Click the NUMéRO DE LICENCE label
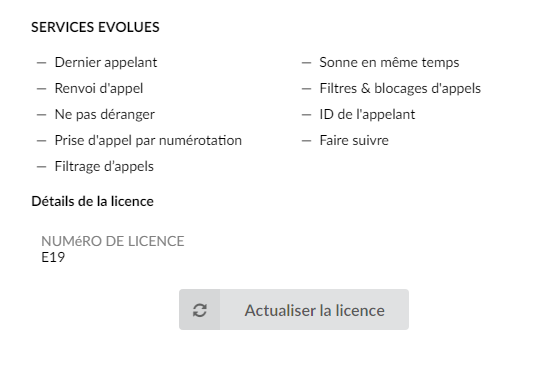The image size is (550, 369). pos(113,241)
